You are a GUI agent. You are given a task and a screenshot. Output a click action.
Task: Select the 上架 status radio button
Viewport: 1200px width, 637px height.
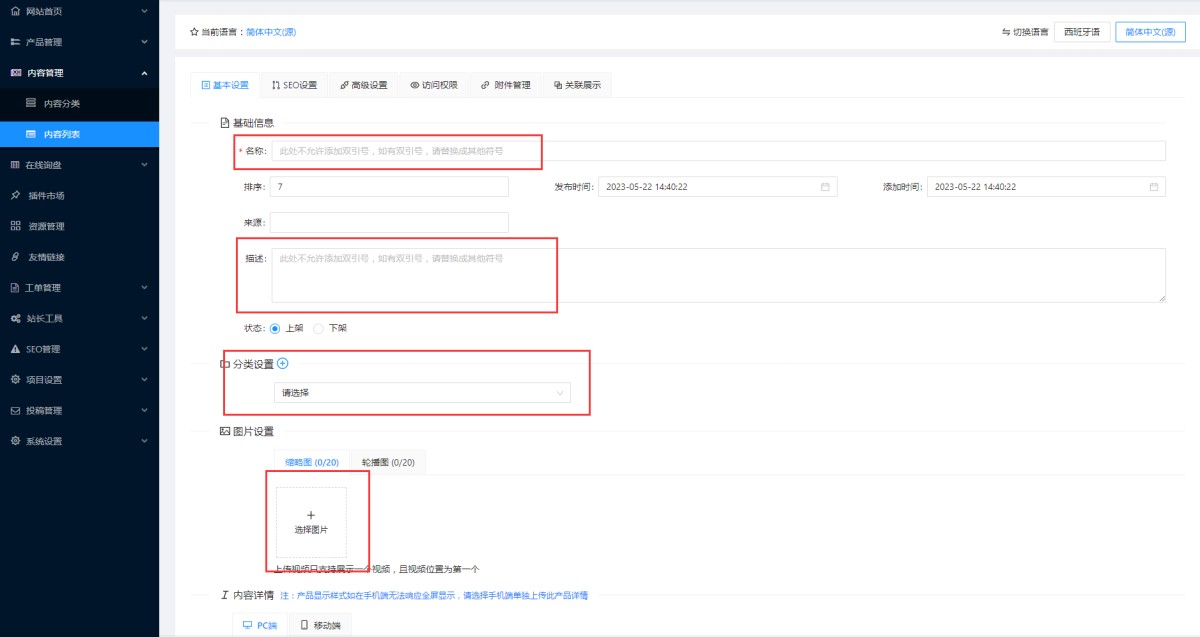click(x=276, y=328)
